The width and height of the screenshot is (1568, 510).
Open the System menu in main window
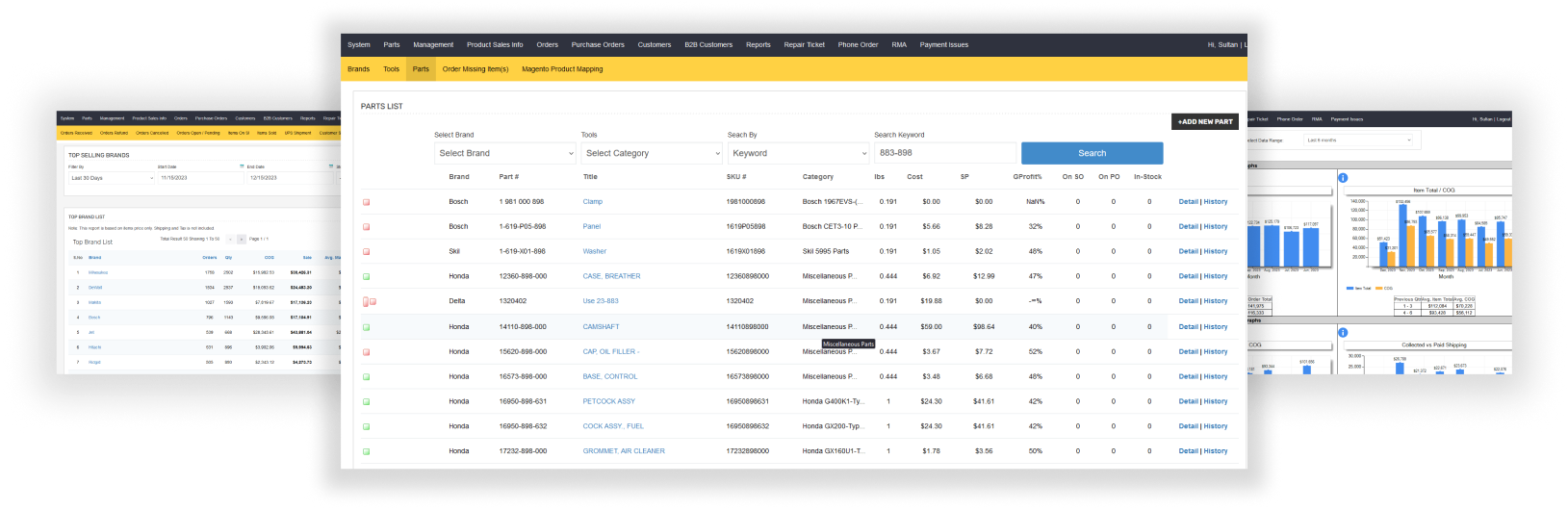click(359, 44)
